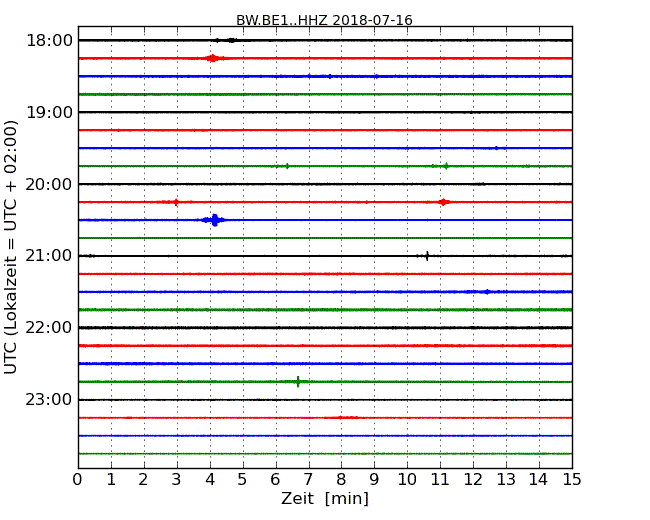Click x-axis tick label 10
The height and width of the screenshot is (520, 650).
click(407, 480)
